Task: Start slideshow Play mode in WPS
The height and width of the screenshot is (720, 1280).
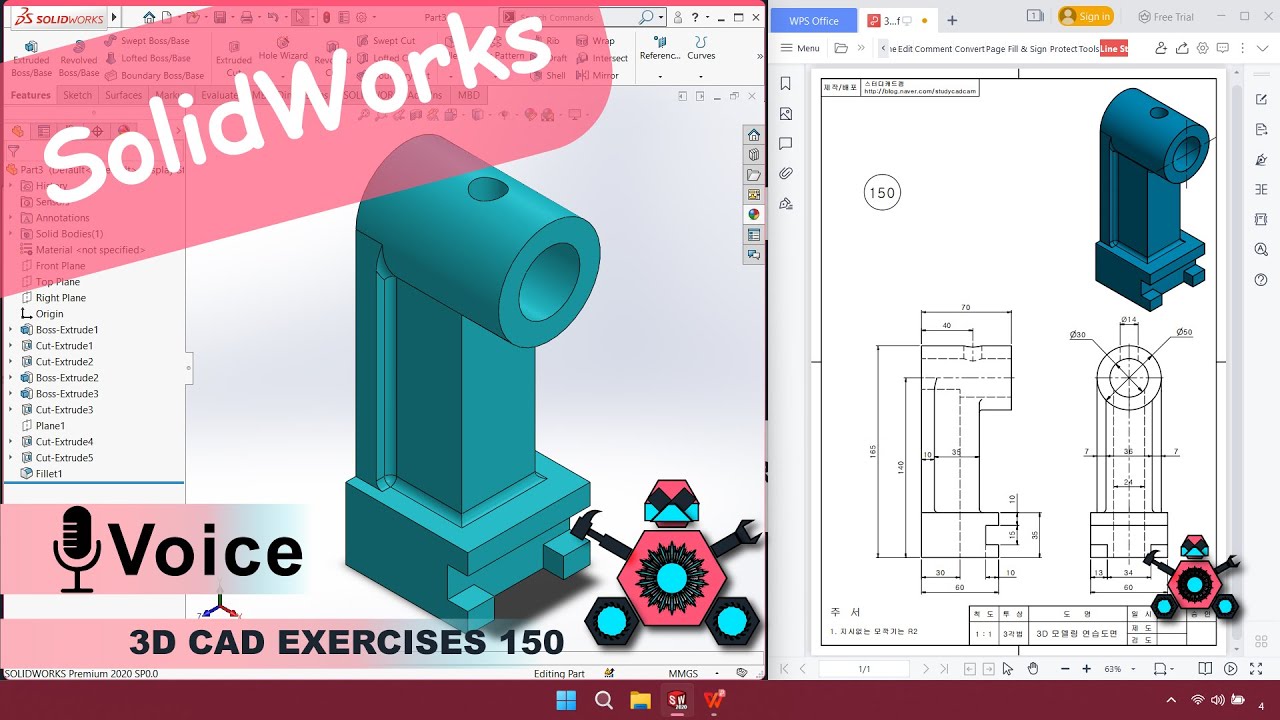Action: click(x=1231, y=668)
